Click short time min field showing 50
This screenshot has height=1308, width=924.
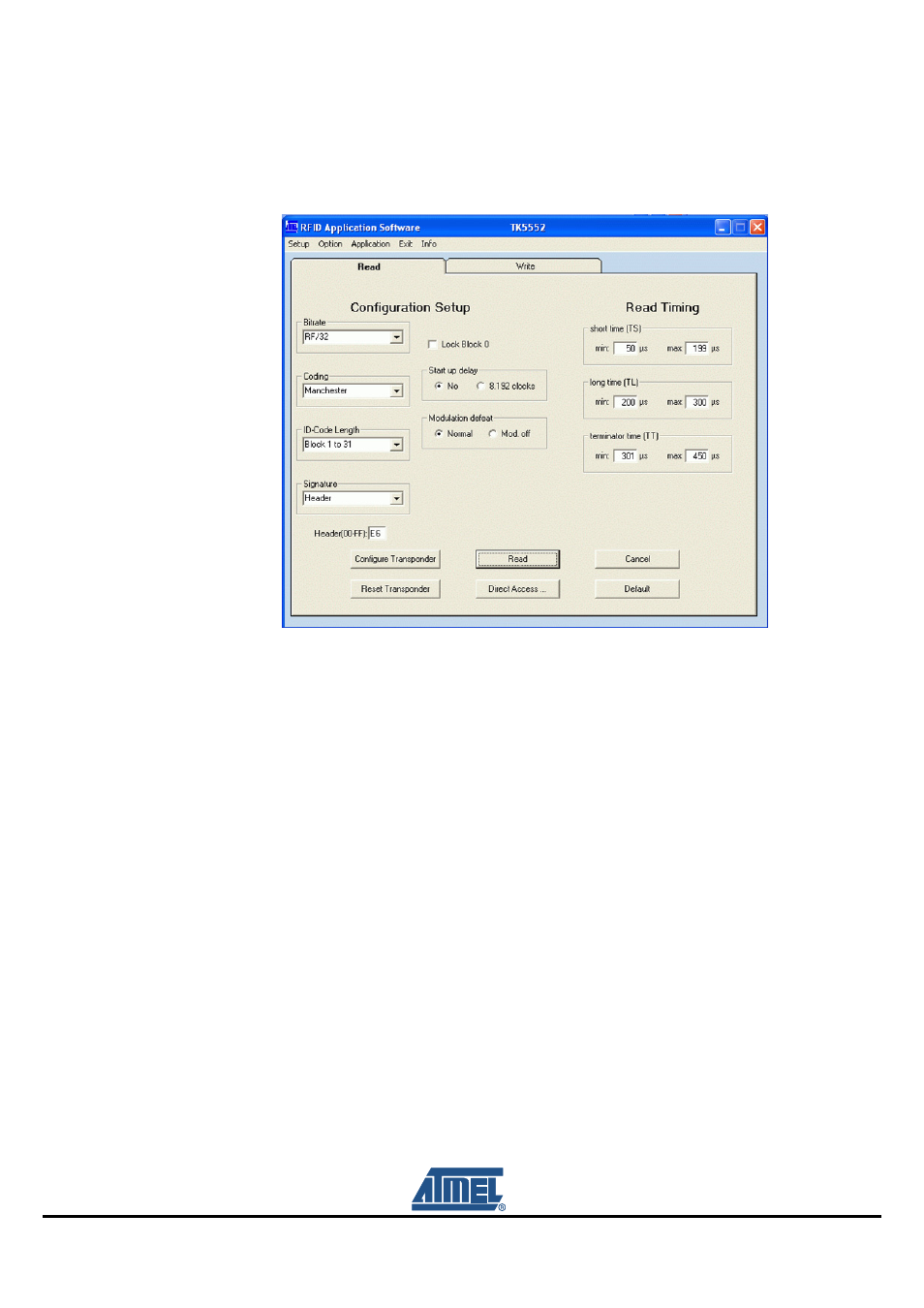click(x=626, y=348)
